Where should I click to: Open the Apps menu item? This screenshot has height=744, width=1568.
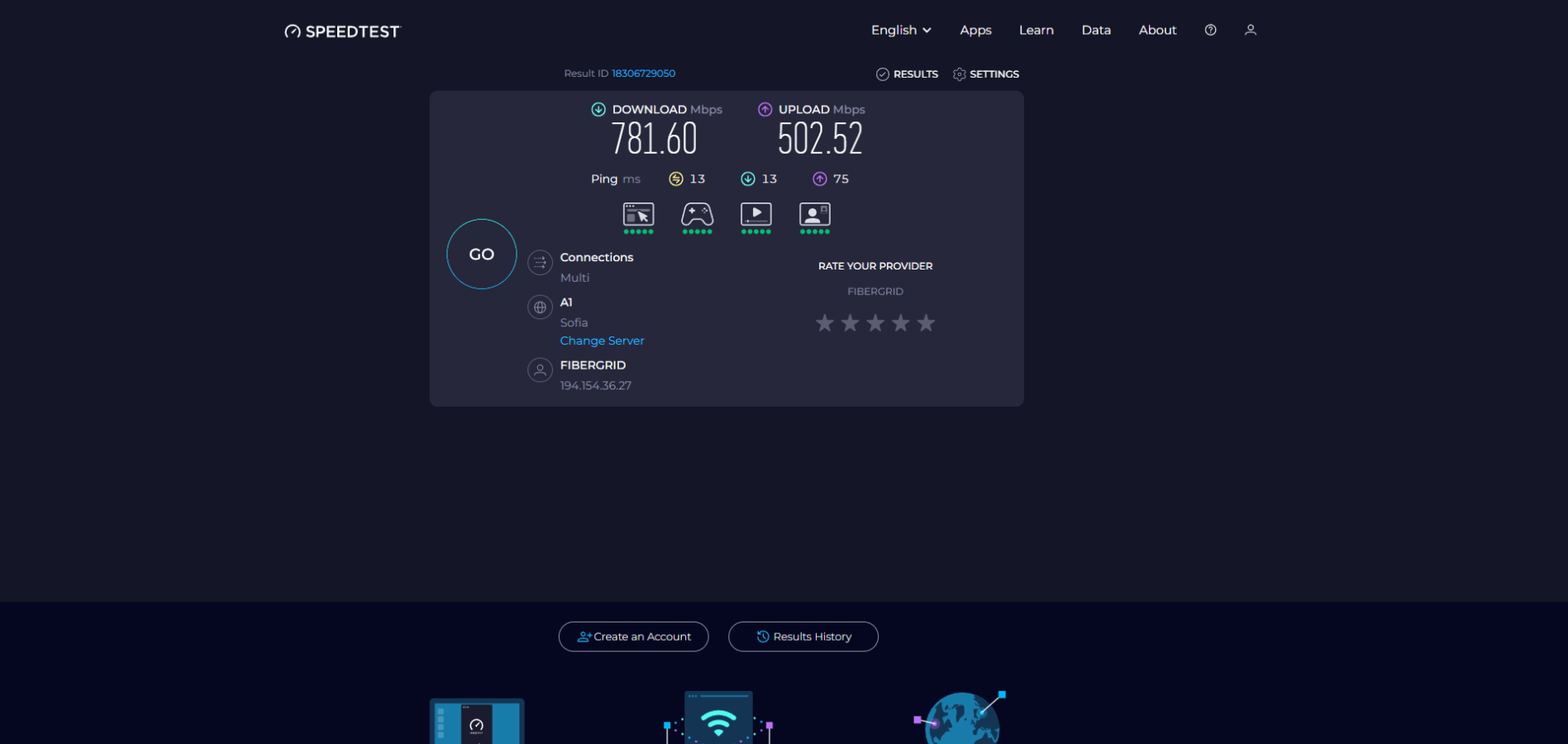pos(975,30)
